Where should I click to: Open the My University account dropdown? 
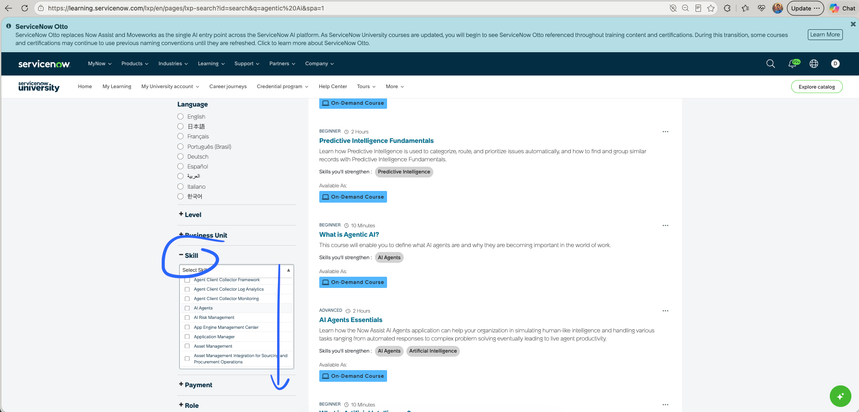coord(170,87)
